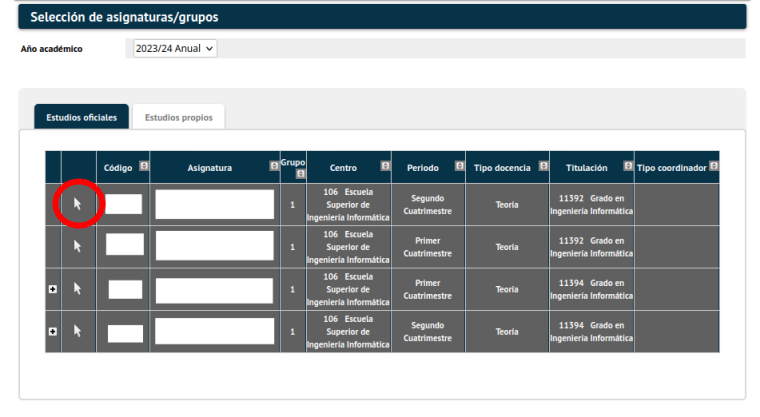Click 'Teoría' in the 11394 Segundo Cuatrimestre row
The height and width of the screenshot is (417, 760).
point(507,332)
